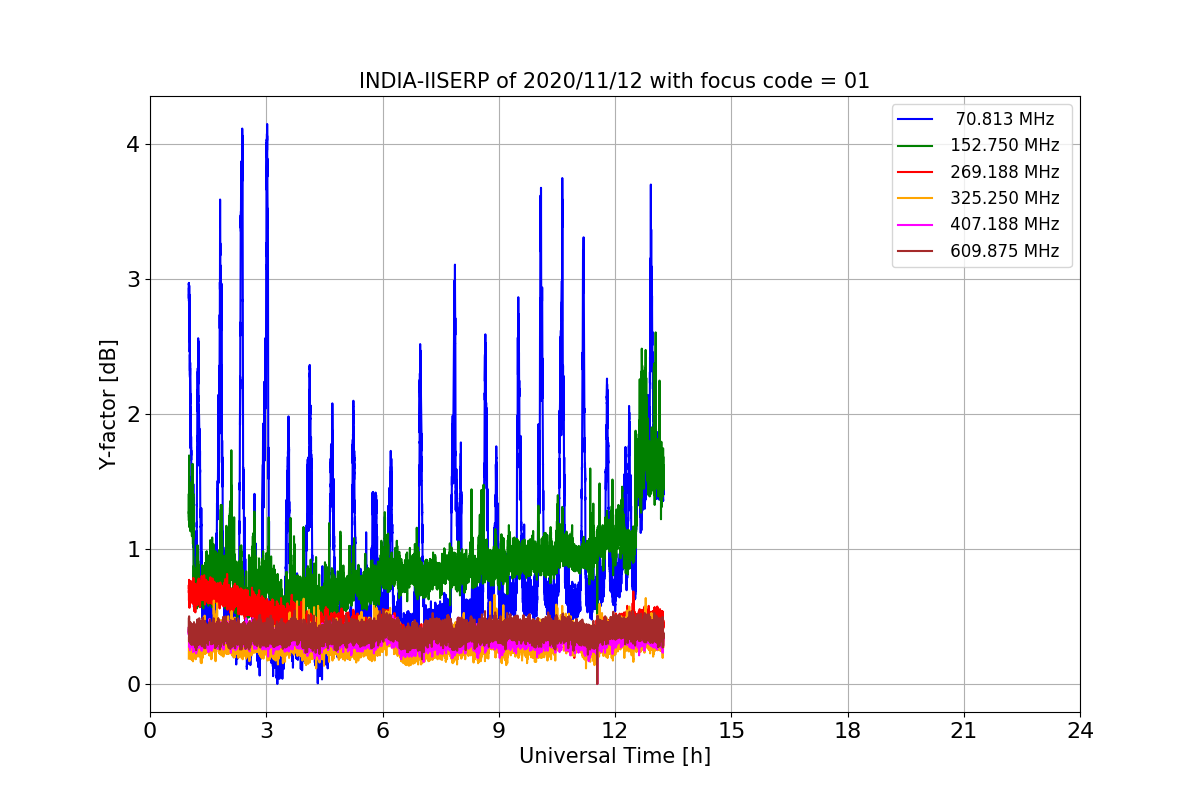Click x-axis tick label 15

(x=731, y=730)
